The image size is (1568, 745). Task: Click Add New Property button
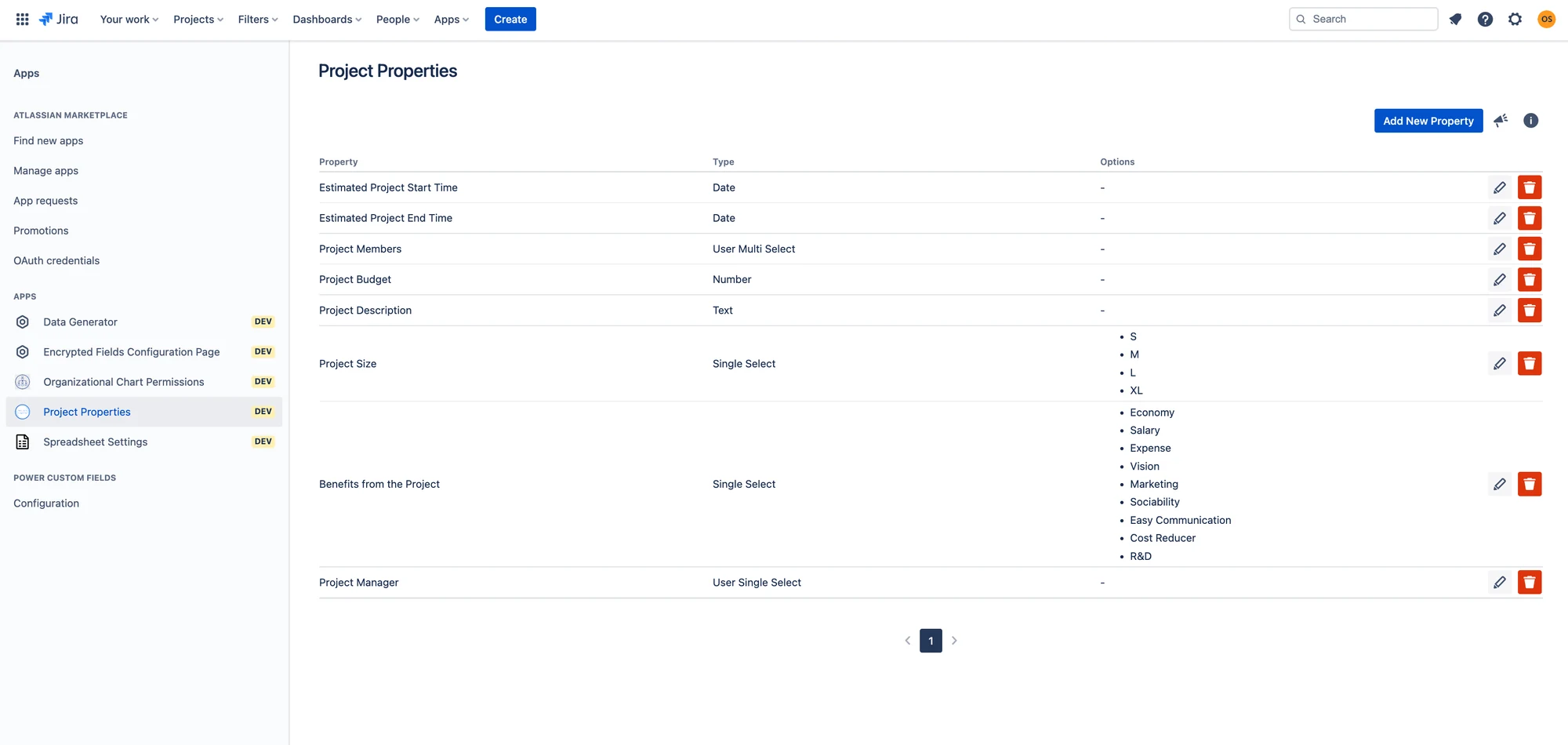pos(1428,121)
